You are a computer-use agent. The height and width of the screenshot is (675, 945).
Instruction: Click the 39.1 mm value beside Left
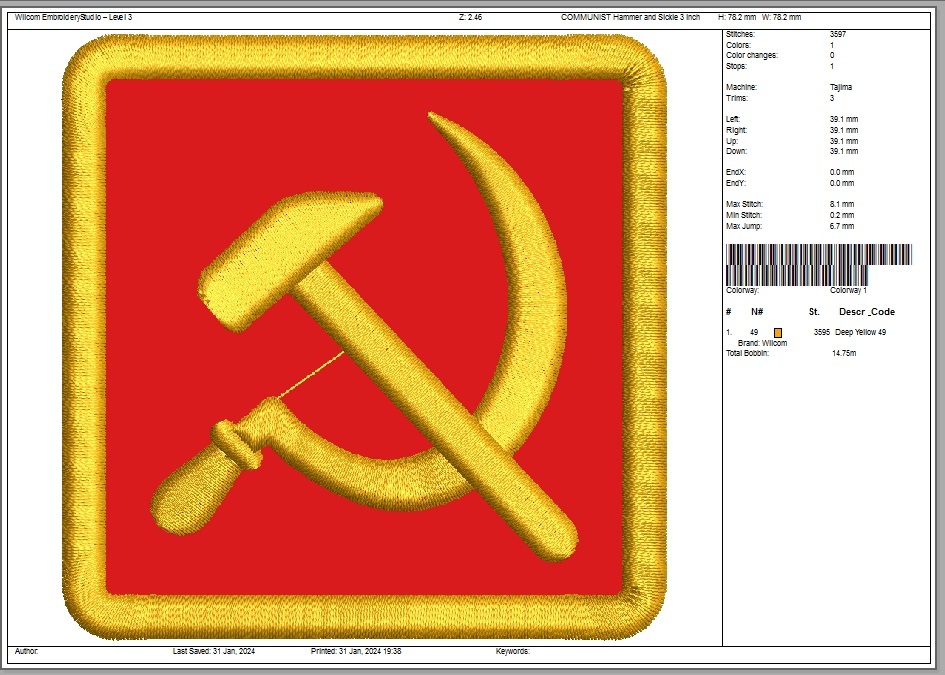point(844,119)
